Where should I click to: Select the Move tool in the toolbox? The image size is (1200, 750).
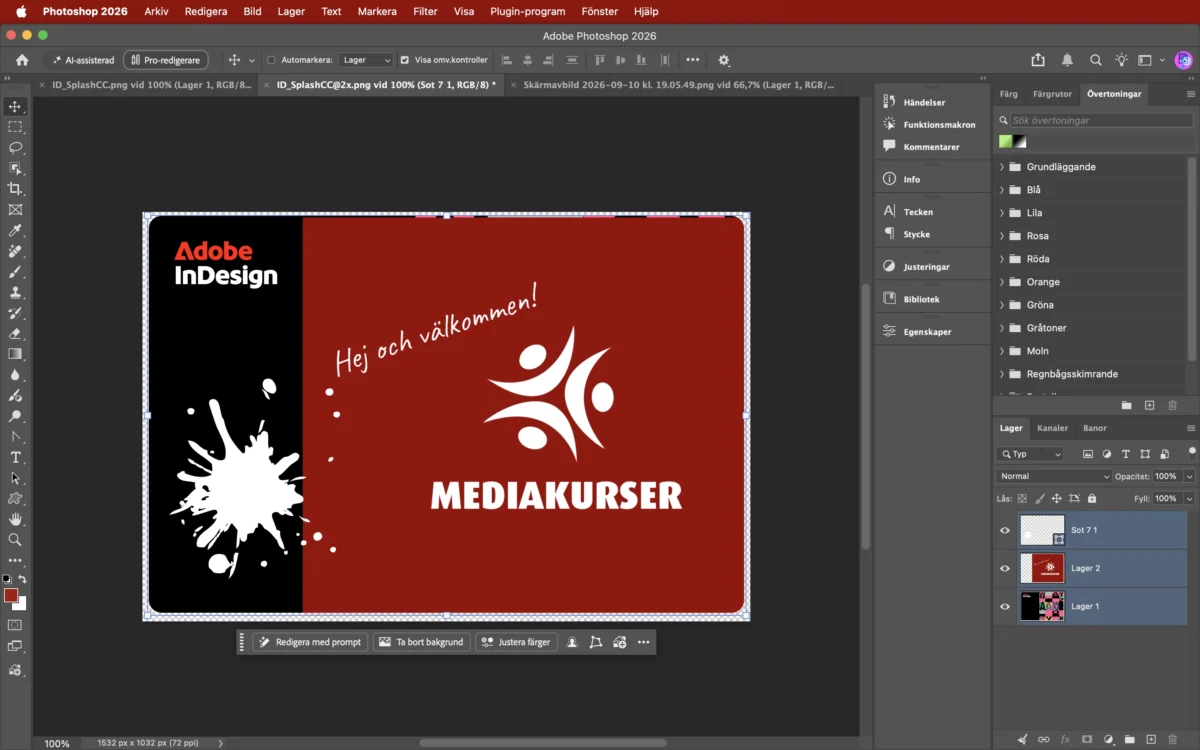pyautogui.click(x=15, y=107)
